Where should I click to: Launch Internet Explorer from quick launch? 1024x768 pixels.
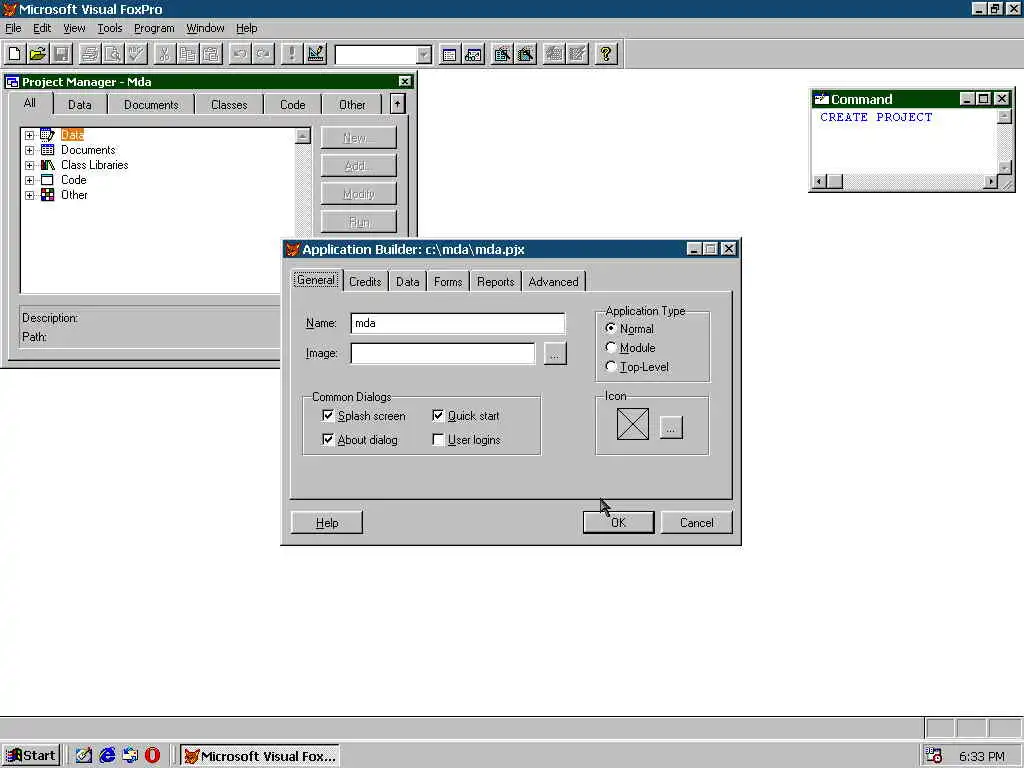106,756
